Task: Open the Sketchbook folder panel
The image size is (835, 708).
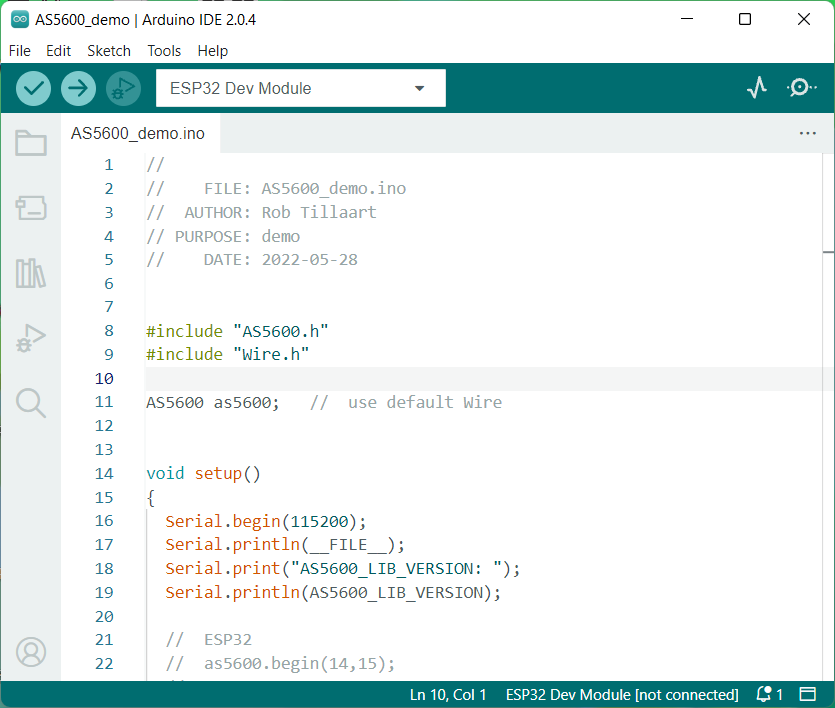Action: [31, 143]
